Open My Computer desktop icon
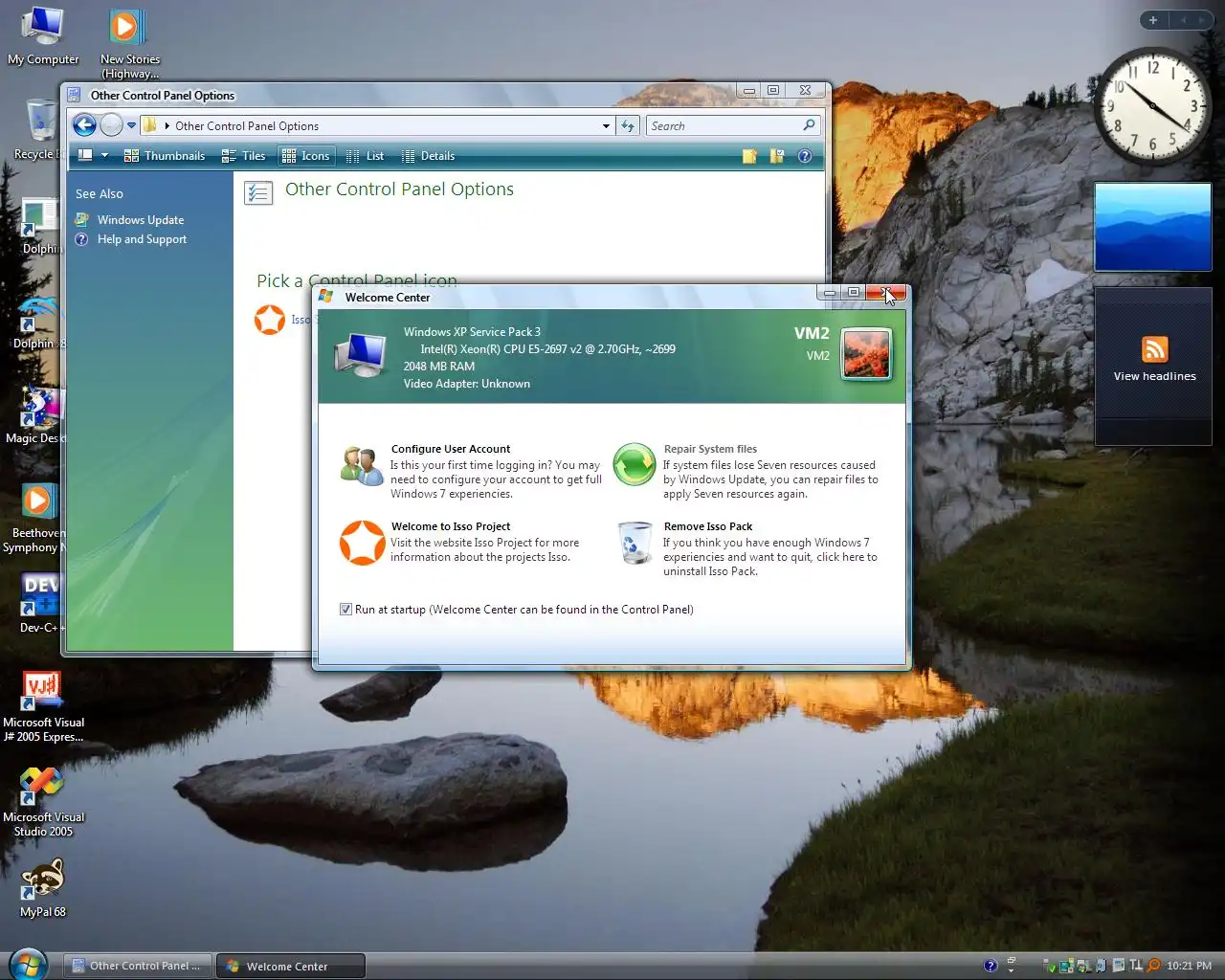 pyautogui.click(x=43, y=36)
